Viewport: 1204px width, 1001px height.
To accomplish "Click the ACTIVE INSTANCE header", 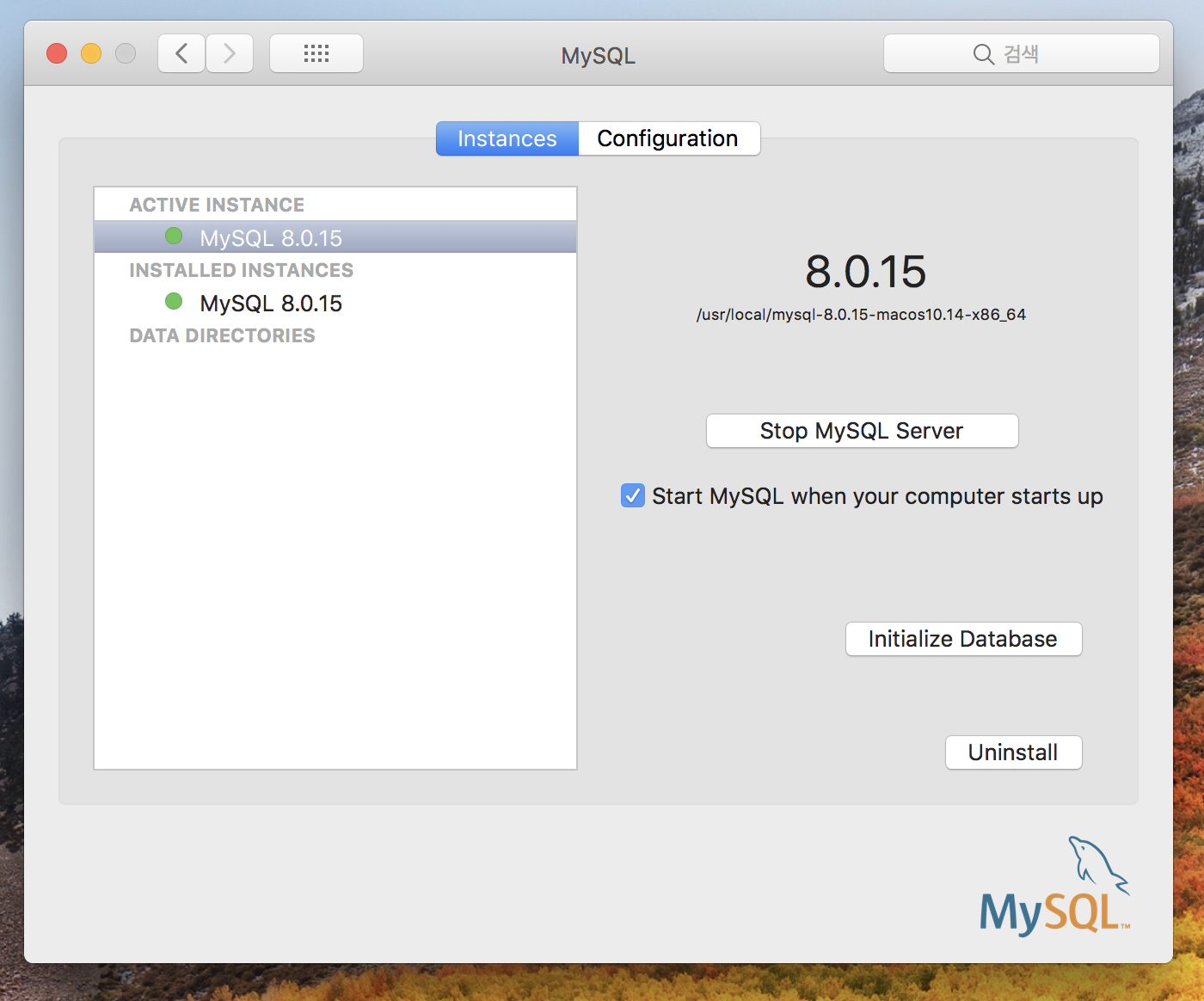I will (217, 205).
